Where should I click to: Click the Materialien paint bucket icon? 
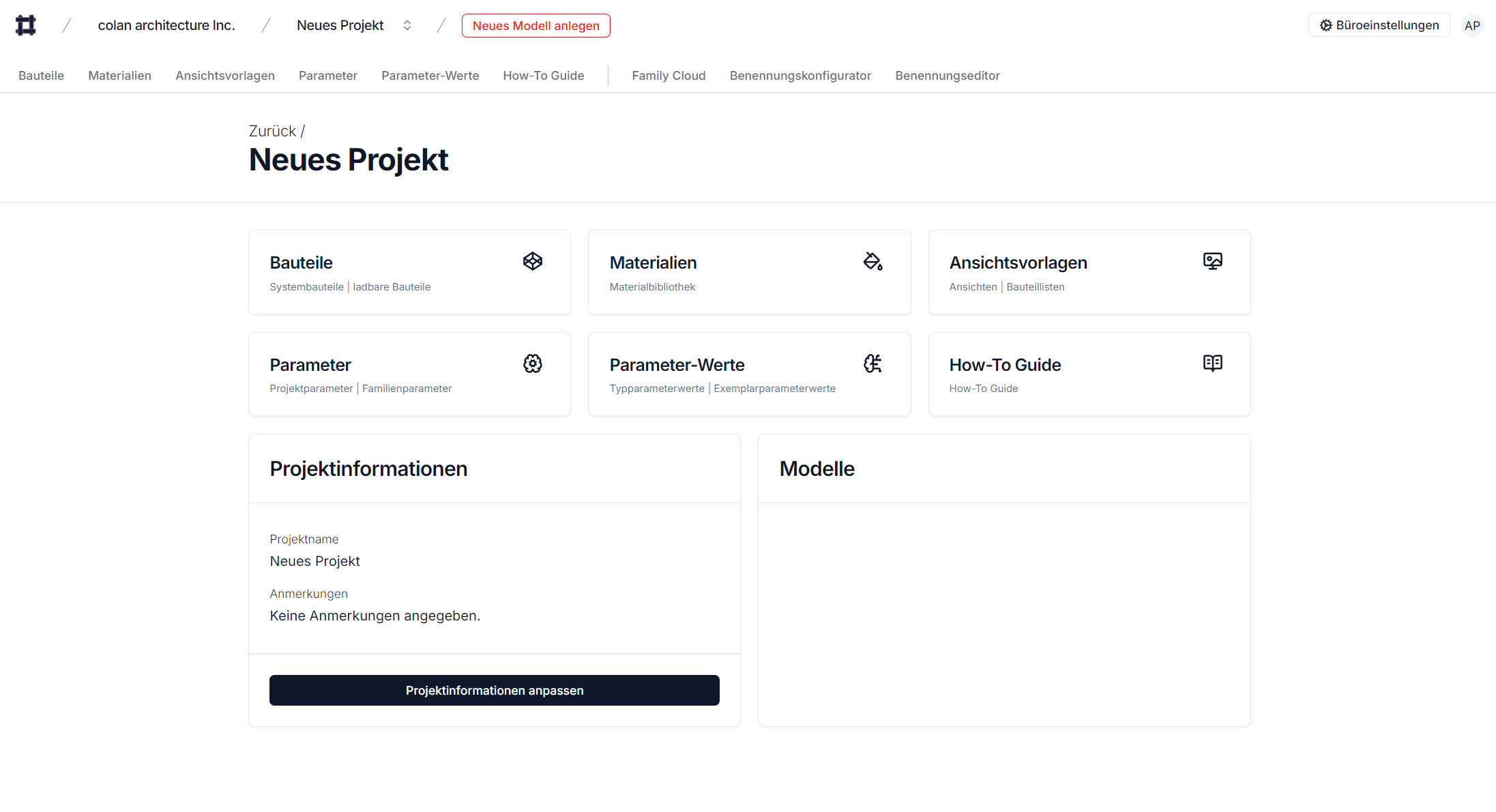[x=872, y=261]
